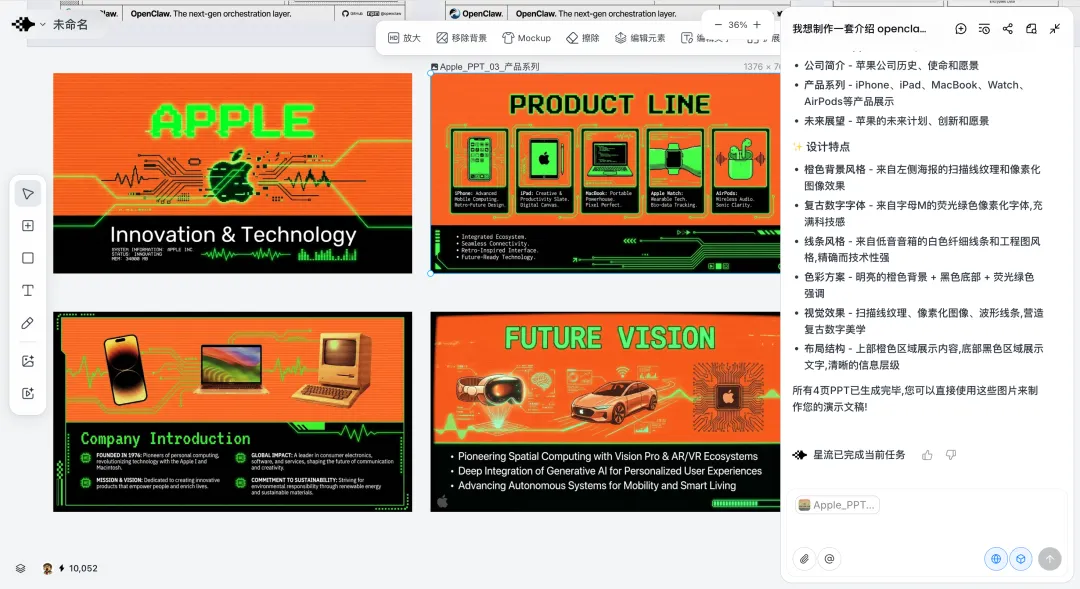Image resolution: width=1080 pixels, height=589 pixels.
Task: Click the 产品系列 bullet line in chat
Action: point(917,93)
